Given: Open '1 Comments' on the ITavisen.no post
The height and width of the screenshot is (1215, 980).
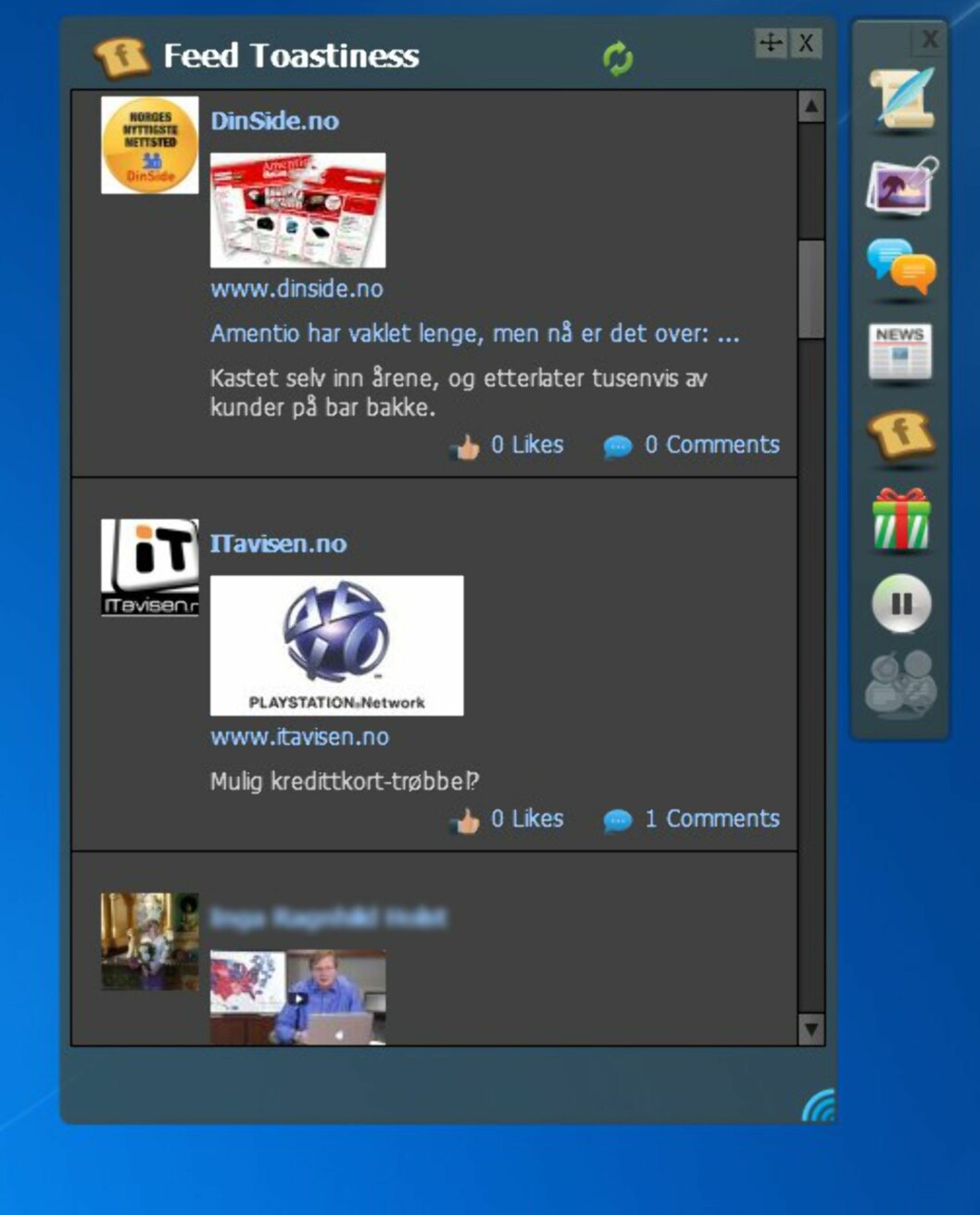Looking at the screenshot, I should click(x=712, y=820).
